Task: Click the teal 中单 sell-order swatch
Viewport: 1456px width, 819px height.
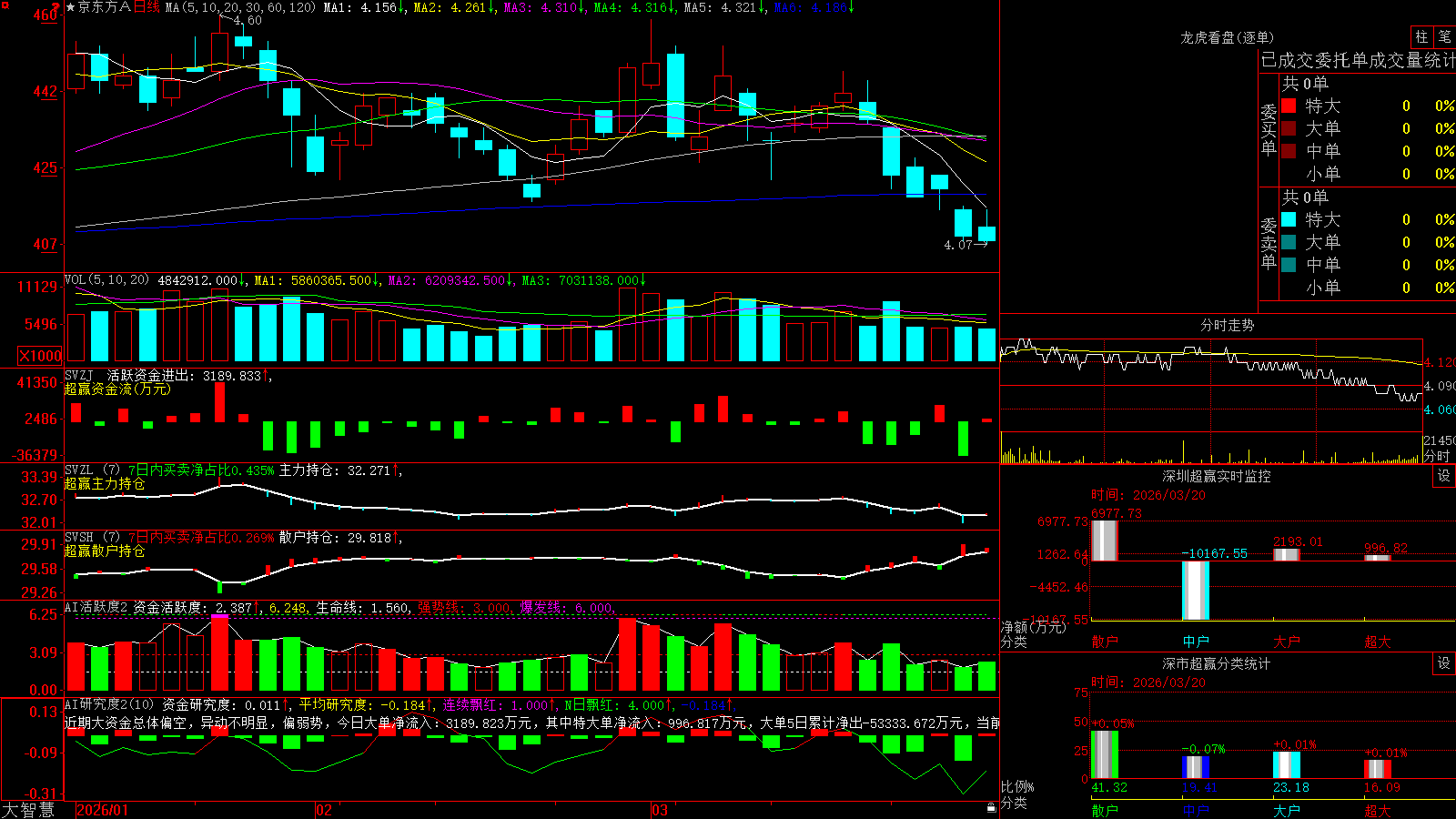Action: coord(1289,264)
